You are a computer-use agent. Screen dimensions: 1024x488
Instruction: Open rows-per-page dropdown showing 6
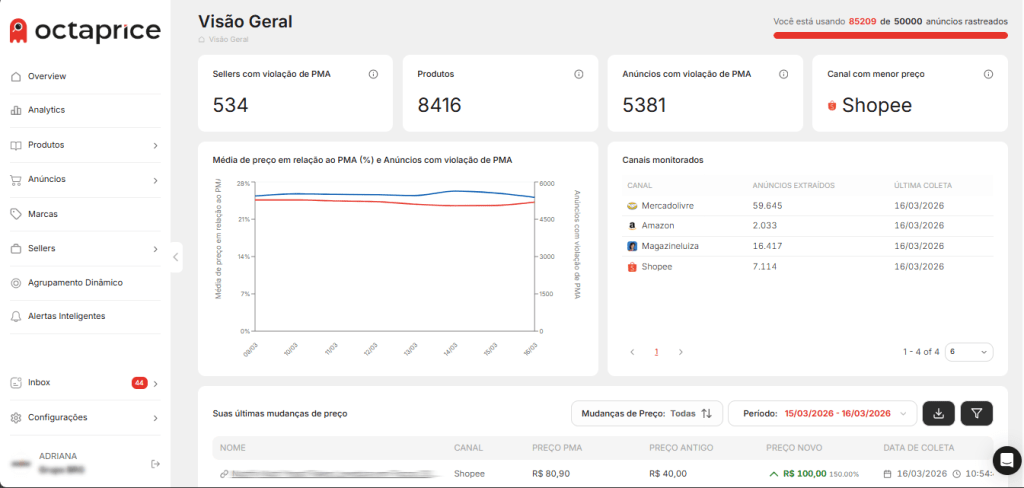coord(969,352)
